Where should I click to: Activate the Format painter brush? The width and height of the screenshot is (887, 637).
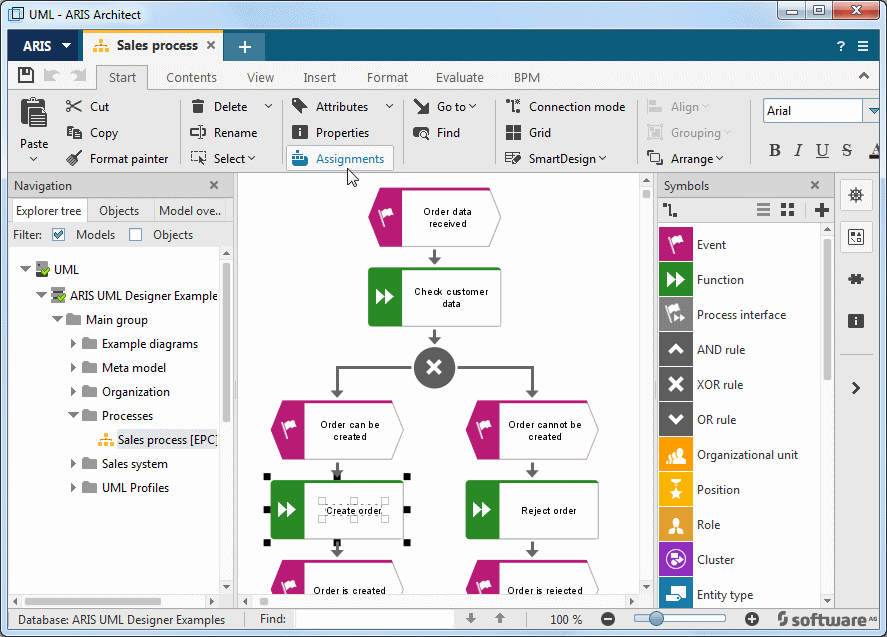(x=74, y=158)
